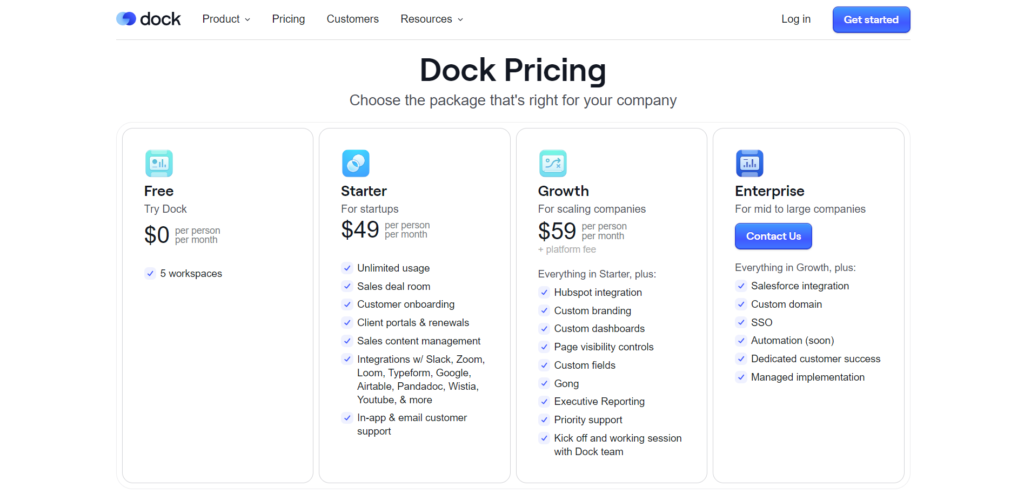This screenshot has height=501, width=1024.
Task: Click the 5 workspaces checkmark
Action: pyautogui.click(x=150, y=273)
